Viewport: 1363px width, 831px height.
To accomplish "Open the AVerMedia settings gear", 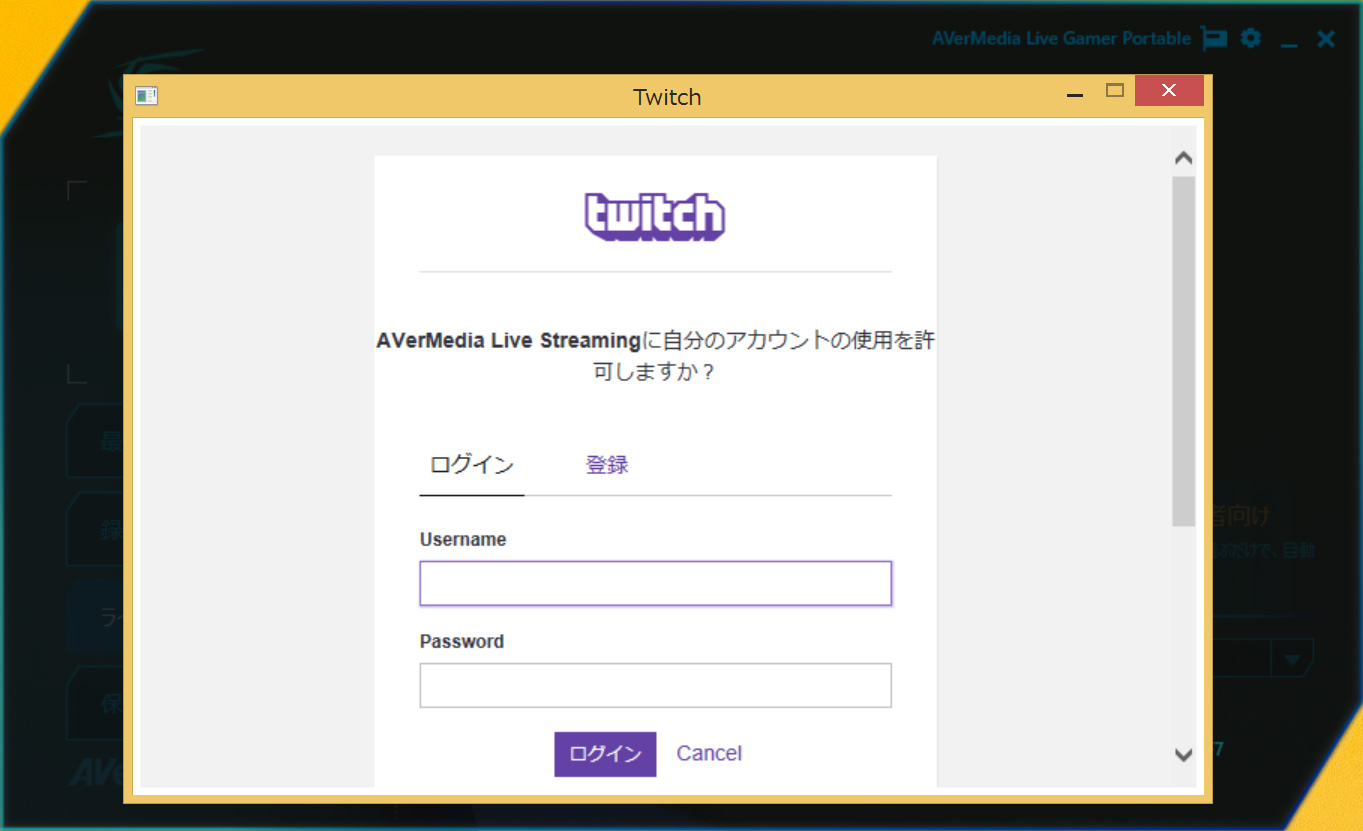I will click(x=1250, y=39).
